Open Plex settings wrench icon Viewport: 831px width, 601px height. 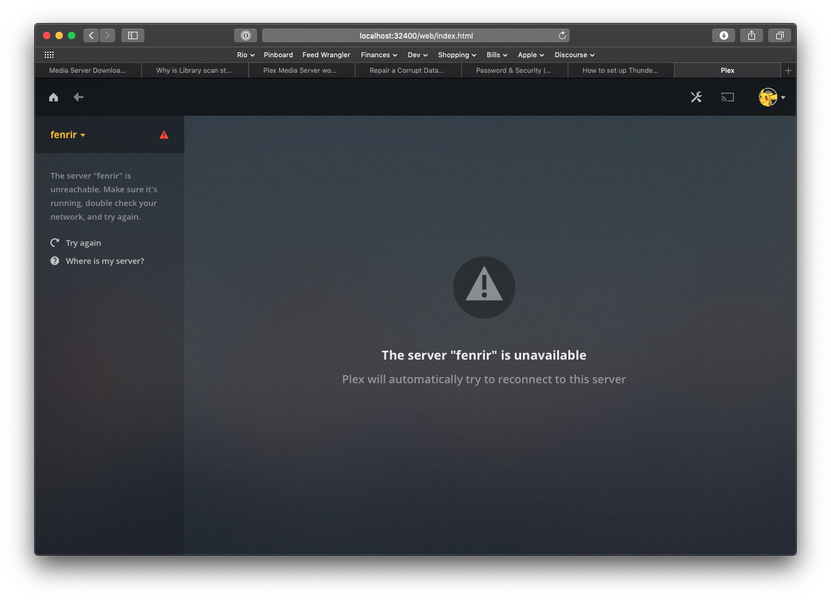[x=696, y=97]
